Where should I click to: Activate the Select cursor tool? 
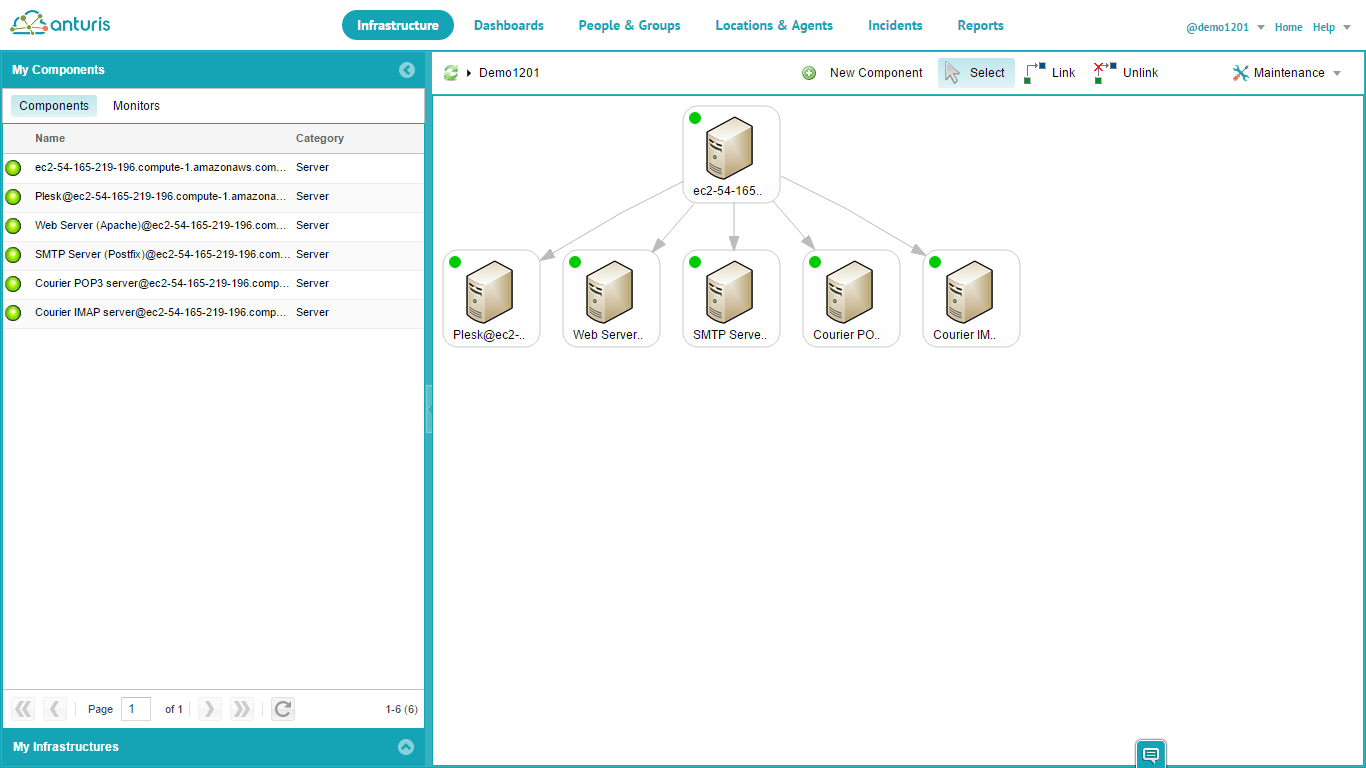pyautogui.click(x=975, y=73)
